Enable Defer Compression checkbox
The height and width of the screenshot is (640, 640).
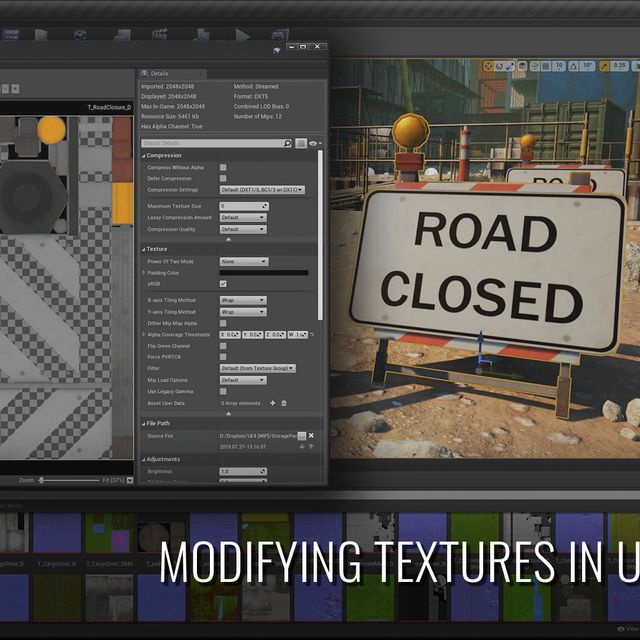(x=223, y=178)
